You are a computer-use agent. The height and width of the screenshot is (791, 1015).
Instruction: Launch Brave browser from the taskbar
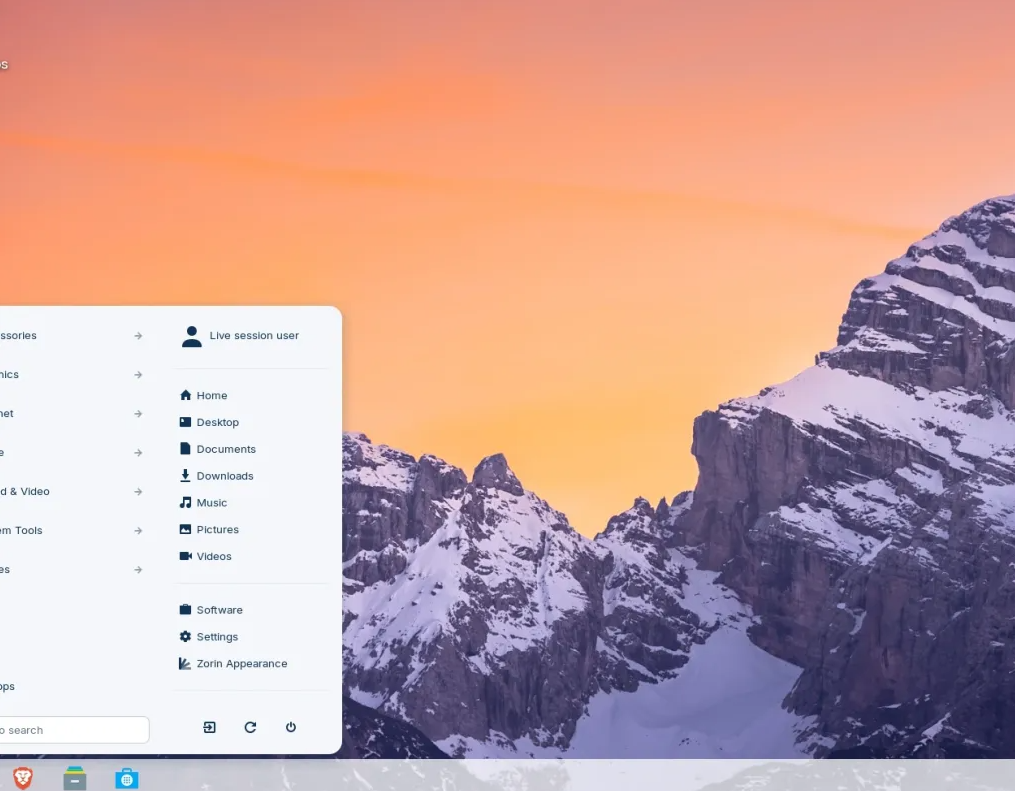point(22,778)
